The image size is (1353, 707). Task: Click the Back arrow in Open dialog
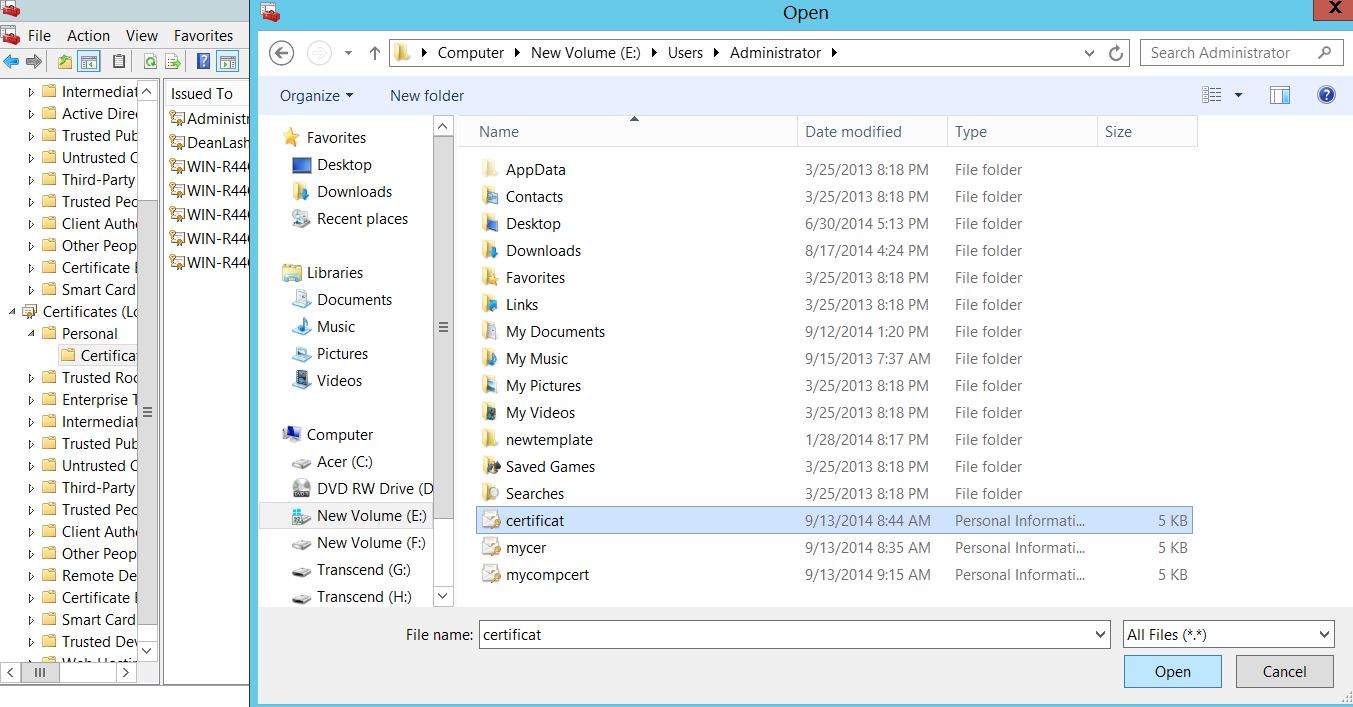click(x=281, y=53)
